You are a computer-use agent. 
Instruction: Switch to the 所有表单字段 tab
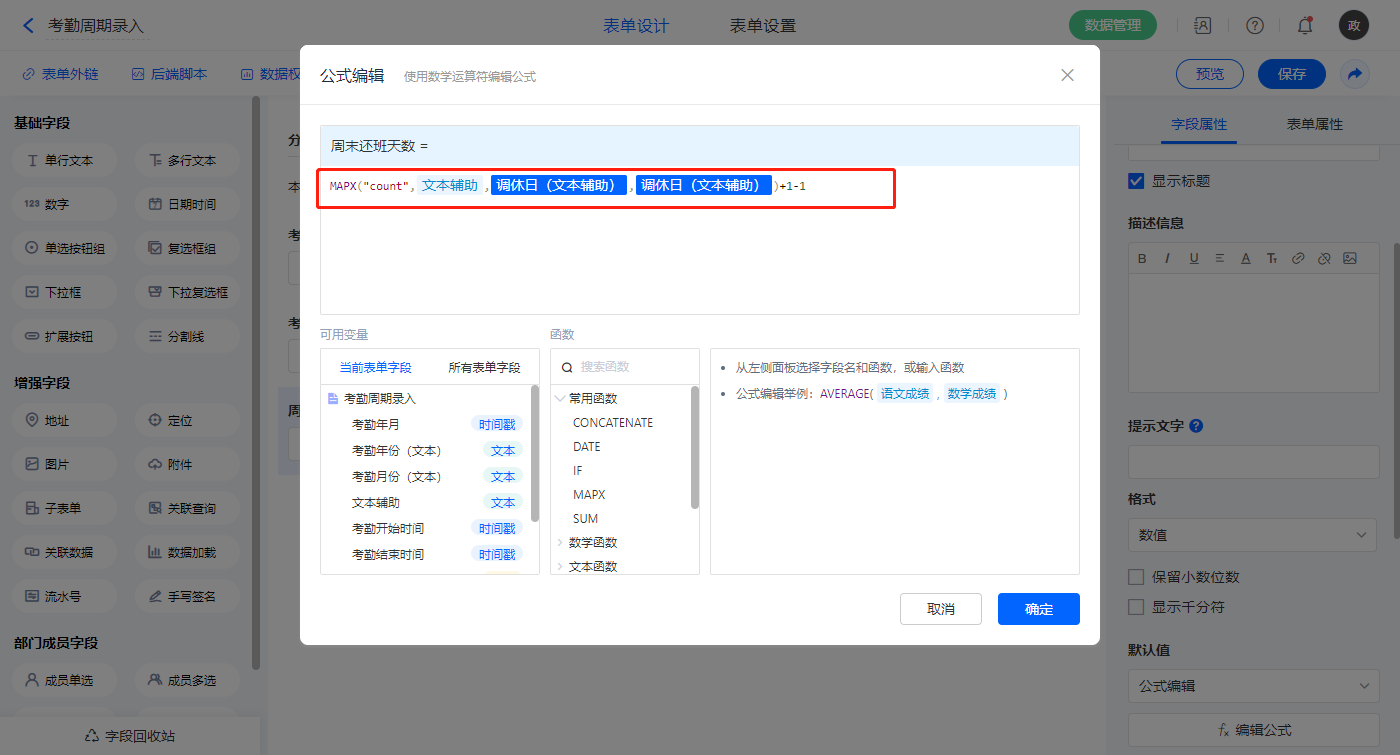(484, 367)
